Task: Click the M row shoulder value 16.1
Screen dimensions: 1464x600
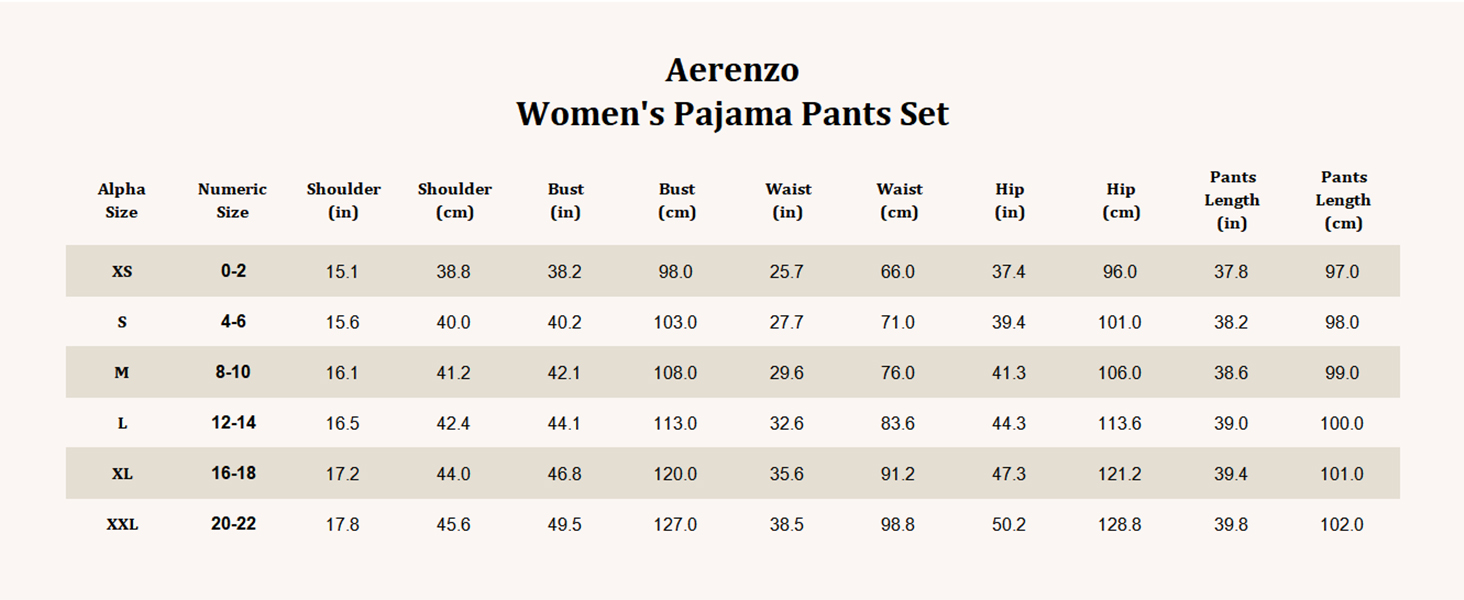Action: 342,373
